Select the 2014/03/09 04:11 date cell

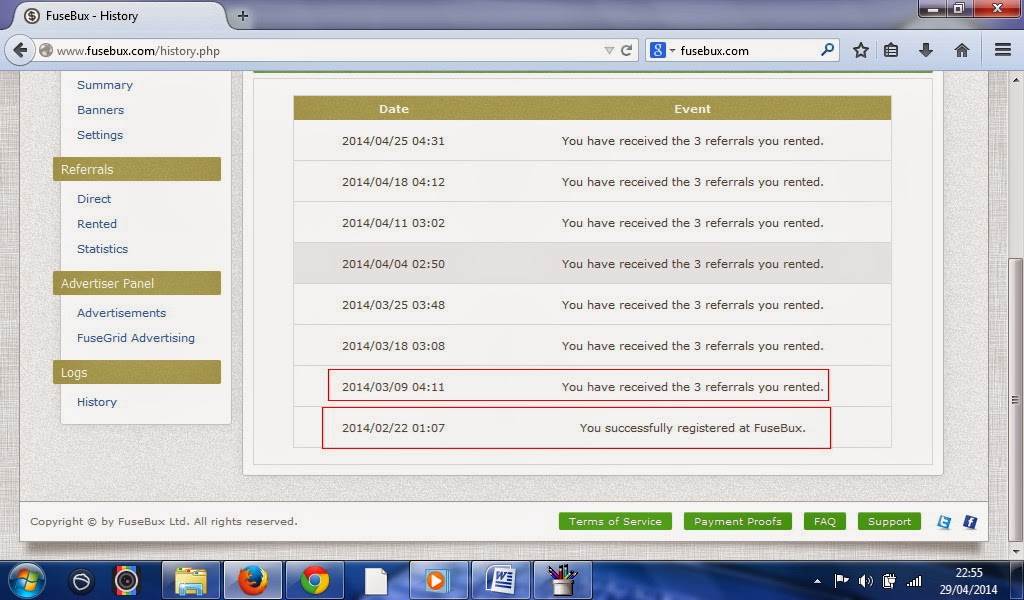[x=393, y=387]
